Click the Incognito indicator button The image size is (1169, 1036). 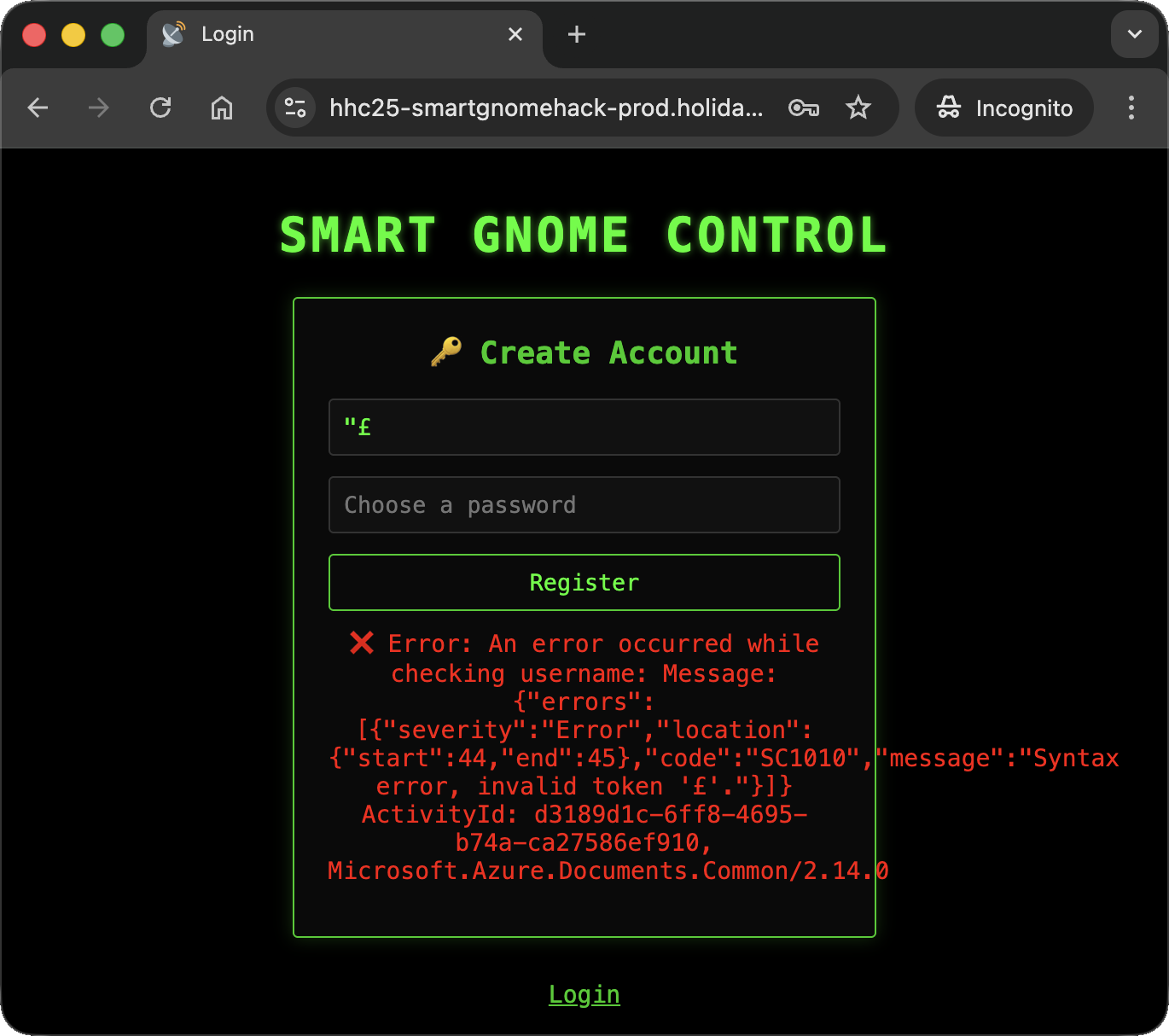tap(1004, 108)
